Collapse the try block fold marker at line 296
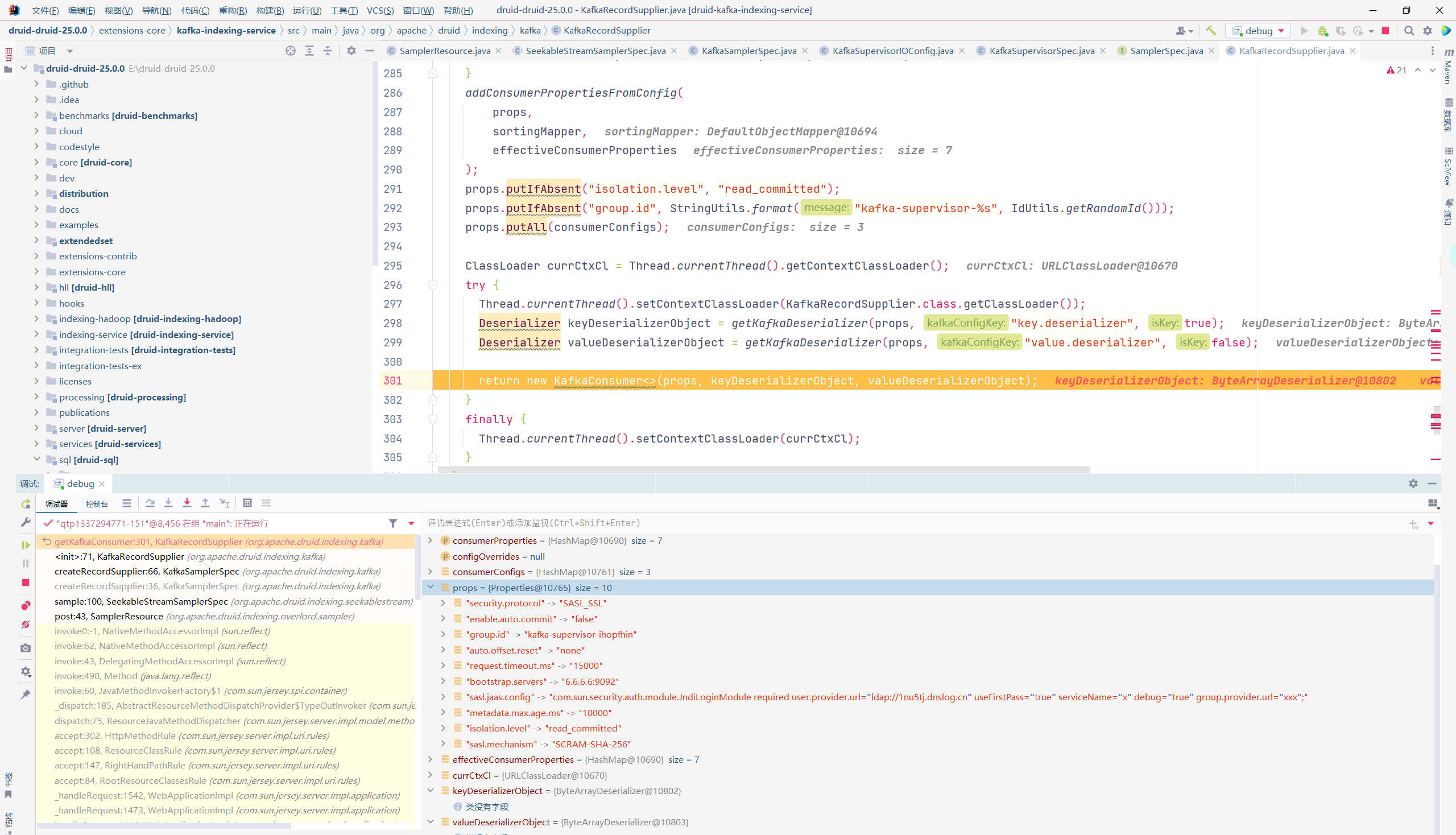Viewport: 1456px width, 835px height. [433, 285]
